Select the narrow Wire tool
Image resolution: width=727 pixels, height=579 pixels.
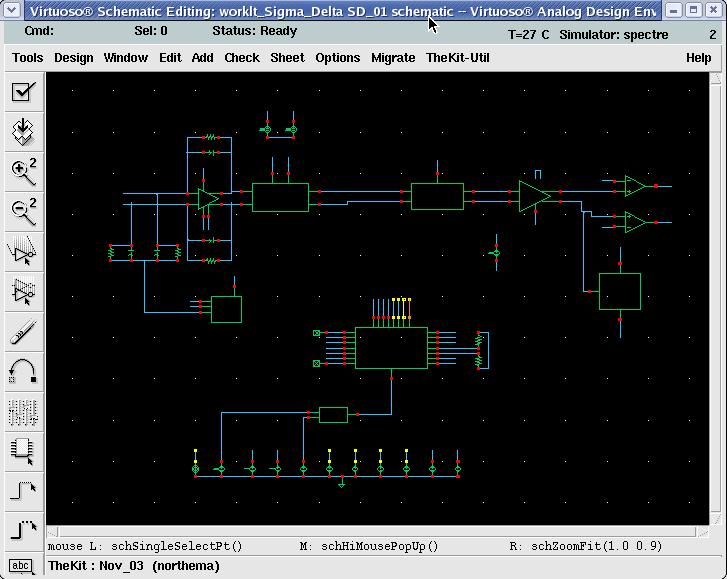coord(23,491)
